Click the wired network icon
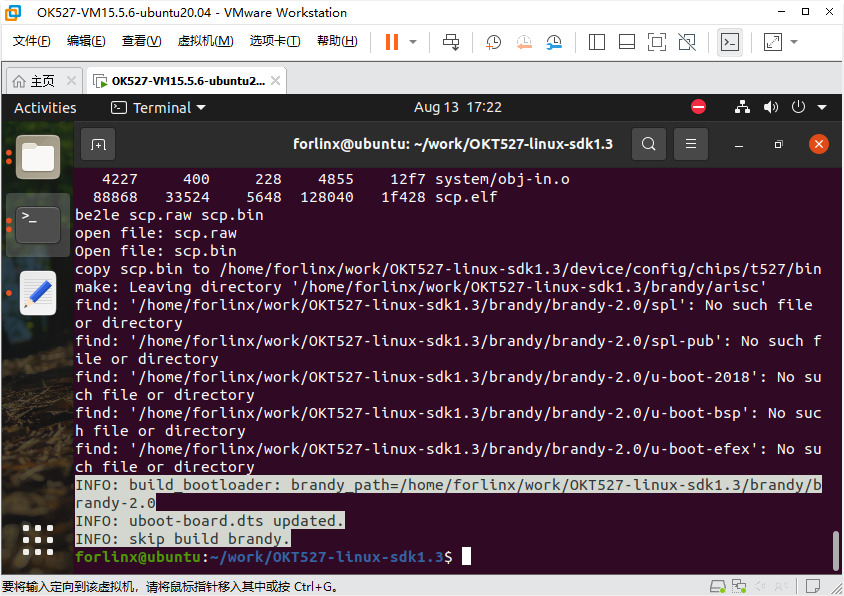Screen dimensions: 844x596 742,107
